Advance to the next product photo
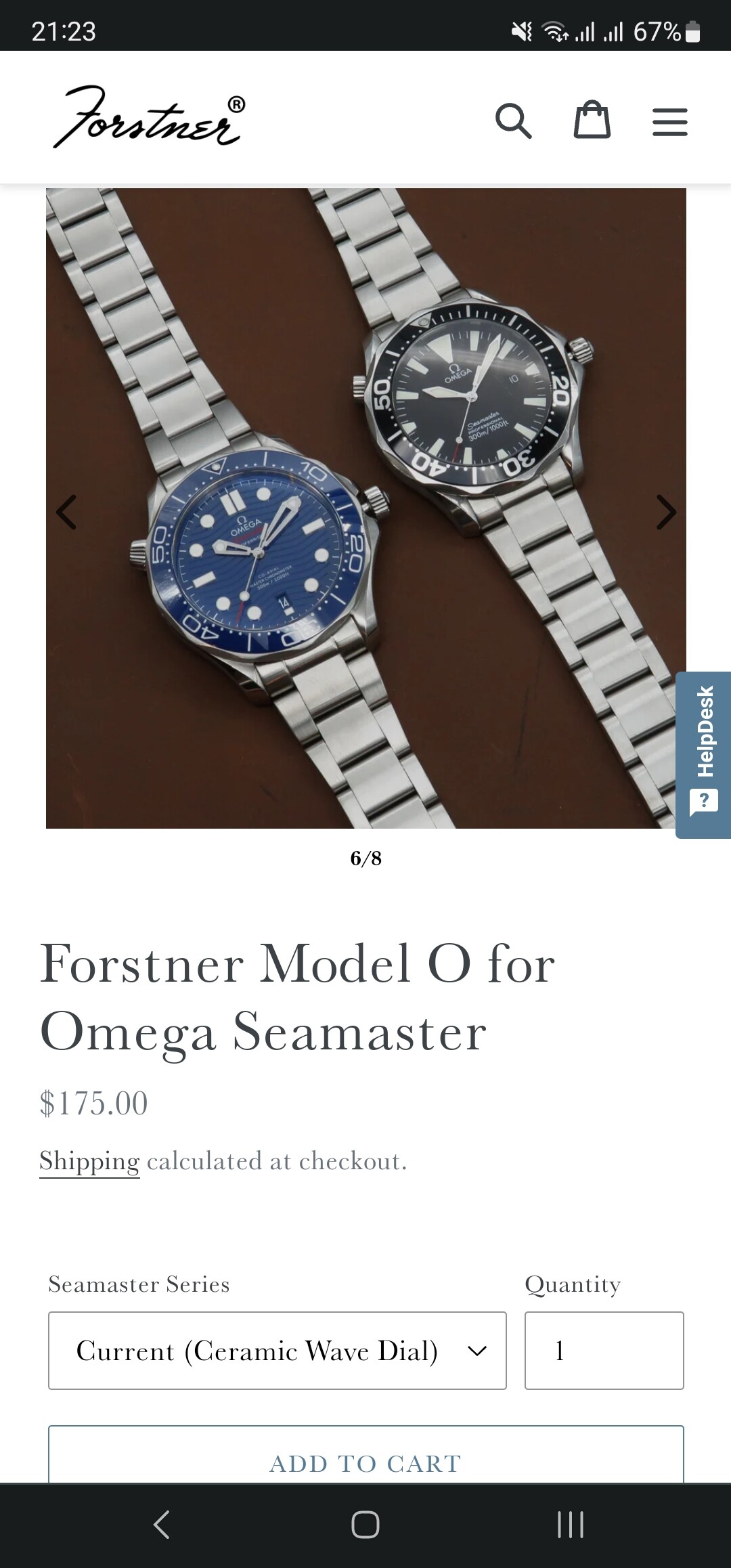The image size is (731, 1568). pos(666,512)
